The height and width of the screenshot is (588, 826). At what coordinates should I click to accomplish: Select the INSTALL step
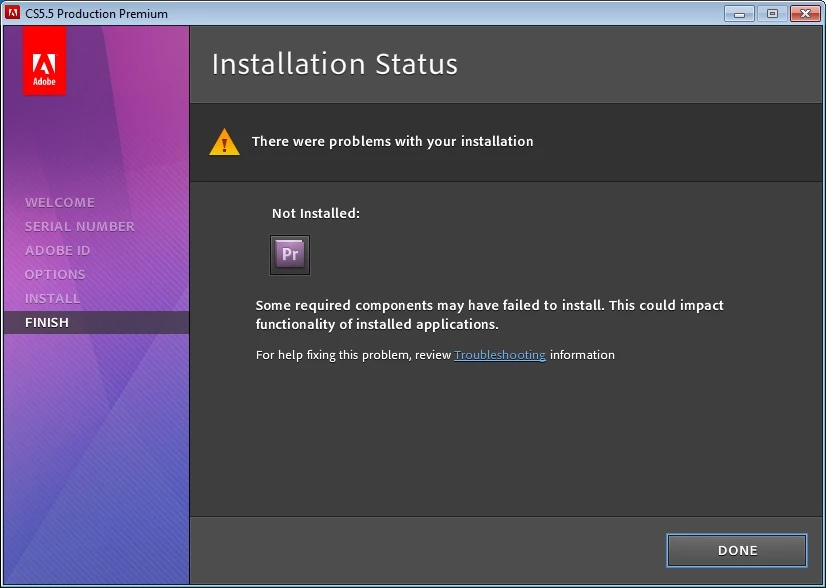tap(53, 298)
